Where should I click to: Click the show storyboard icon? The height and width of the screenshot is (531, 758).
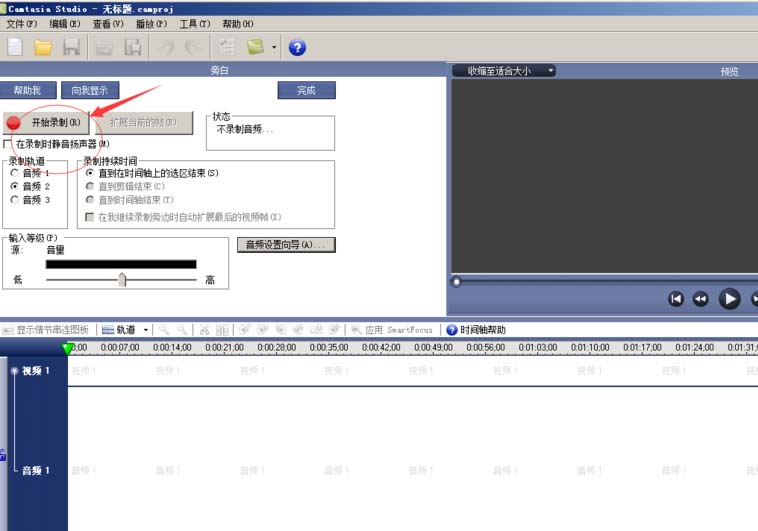(7, 330)
